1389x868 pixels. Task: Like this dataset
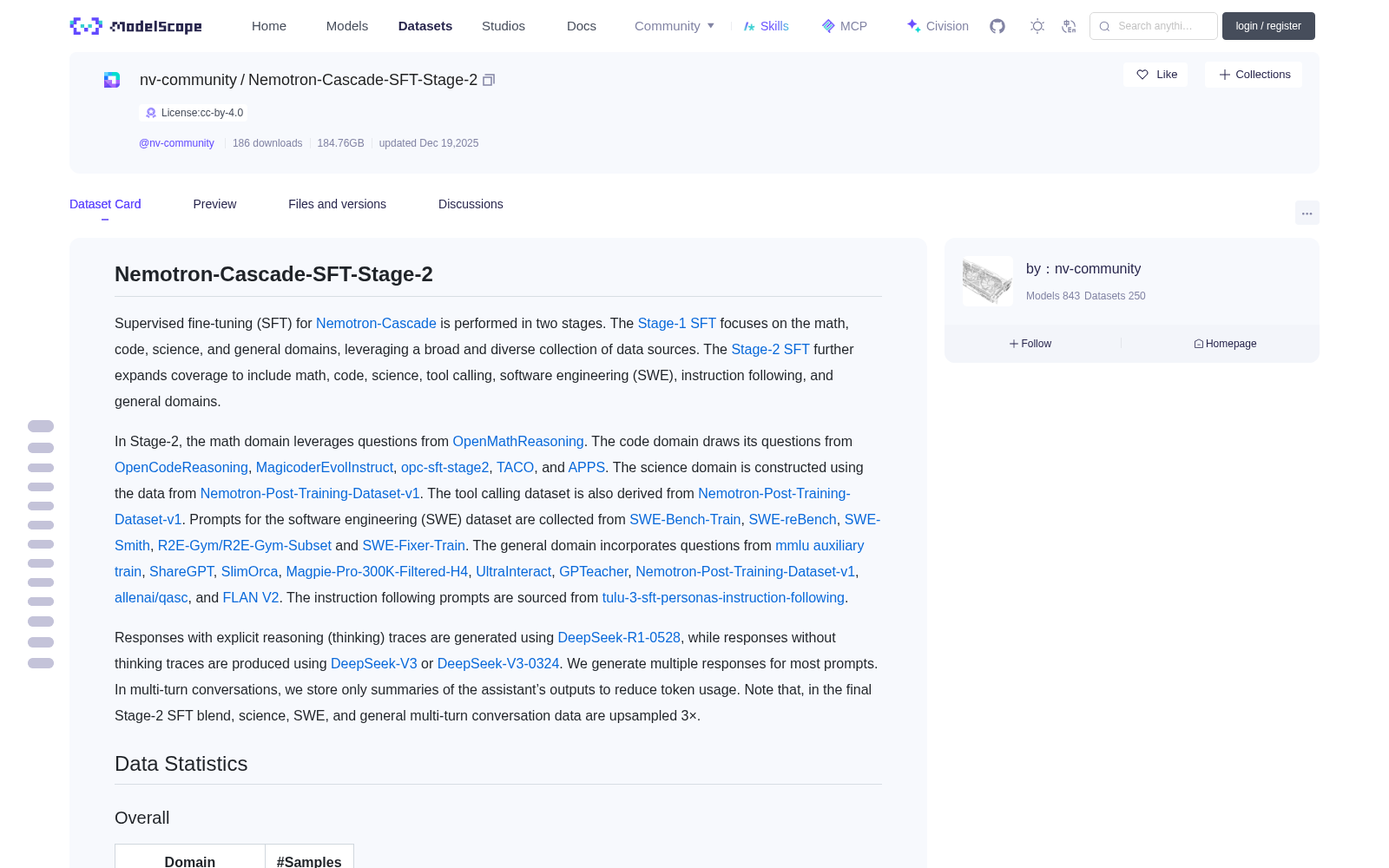1155,75
